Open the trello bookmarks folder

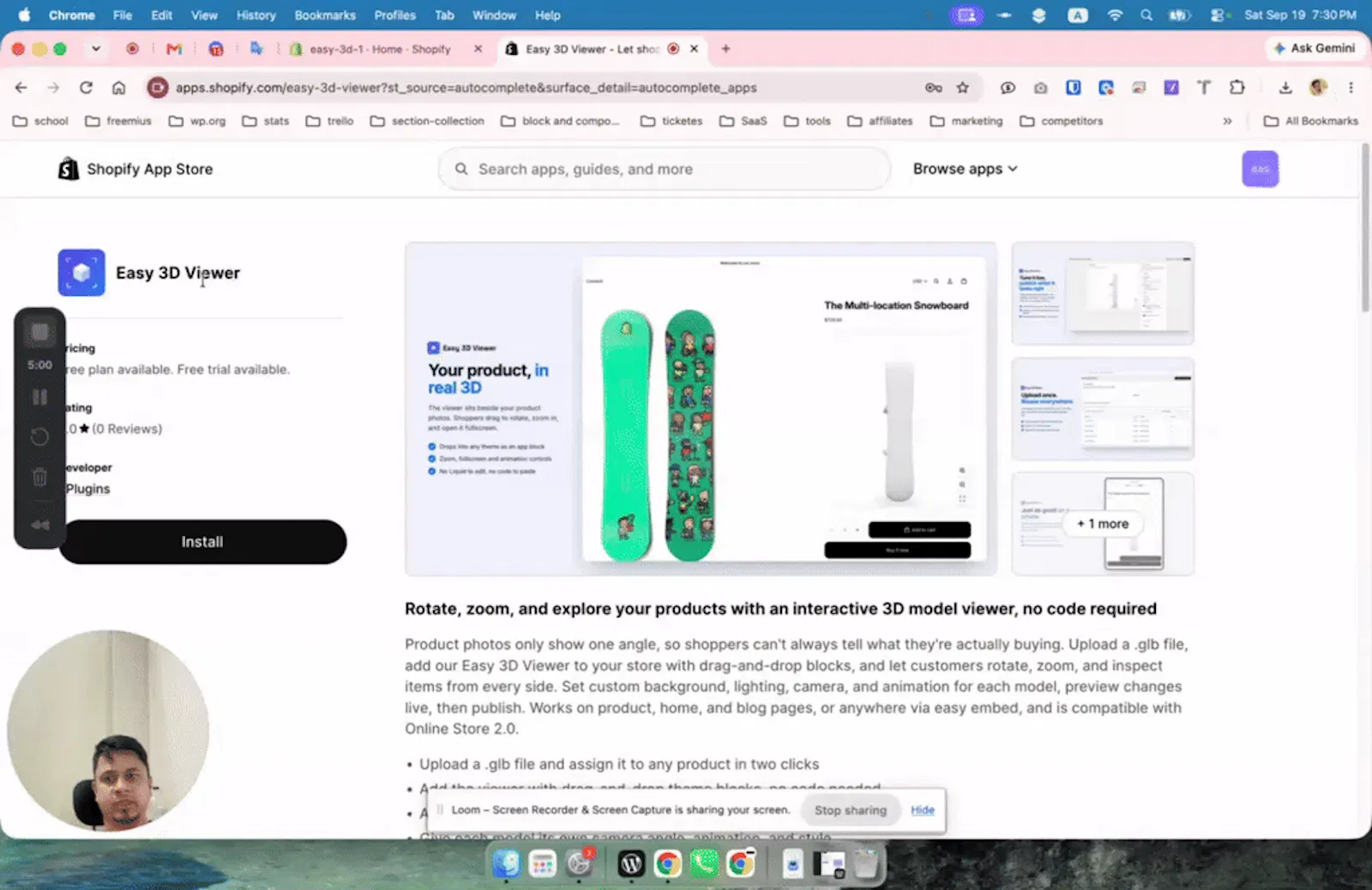(329, 121)
